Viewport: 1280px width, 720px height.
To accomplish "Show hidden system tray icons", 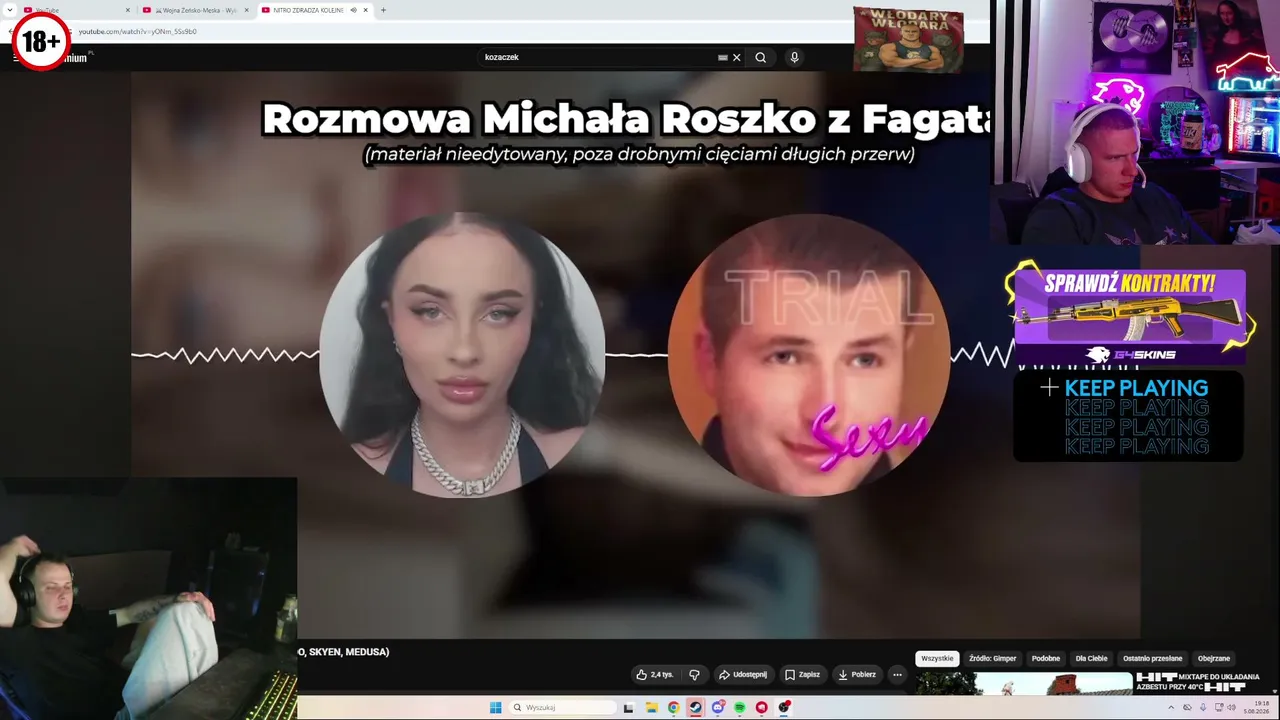I will click(x=1171, y=707).
